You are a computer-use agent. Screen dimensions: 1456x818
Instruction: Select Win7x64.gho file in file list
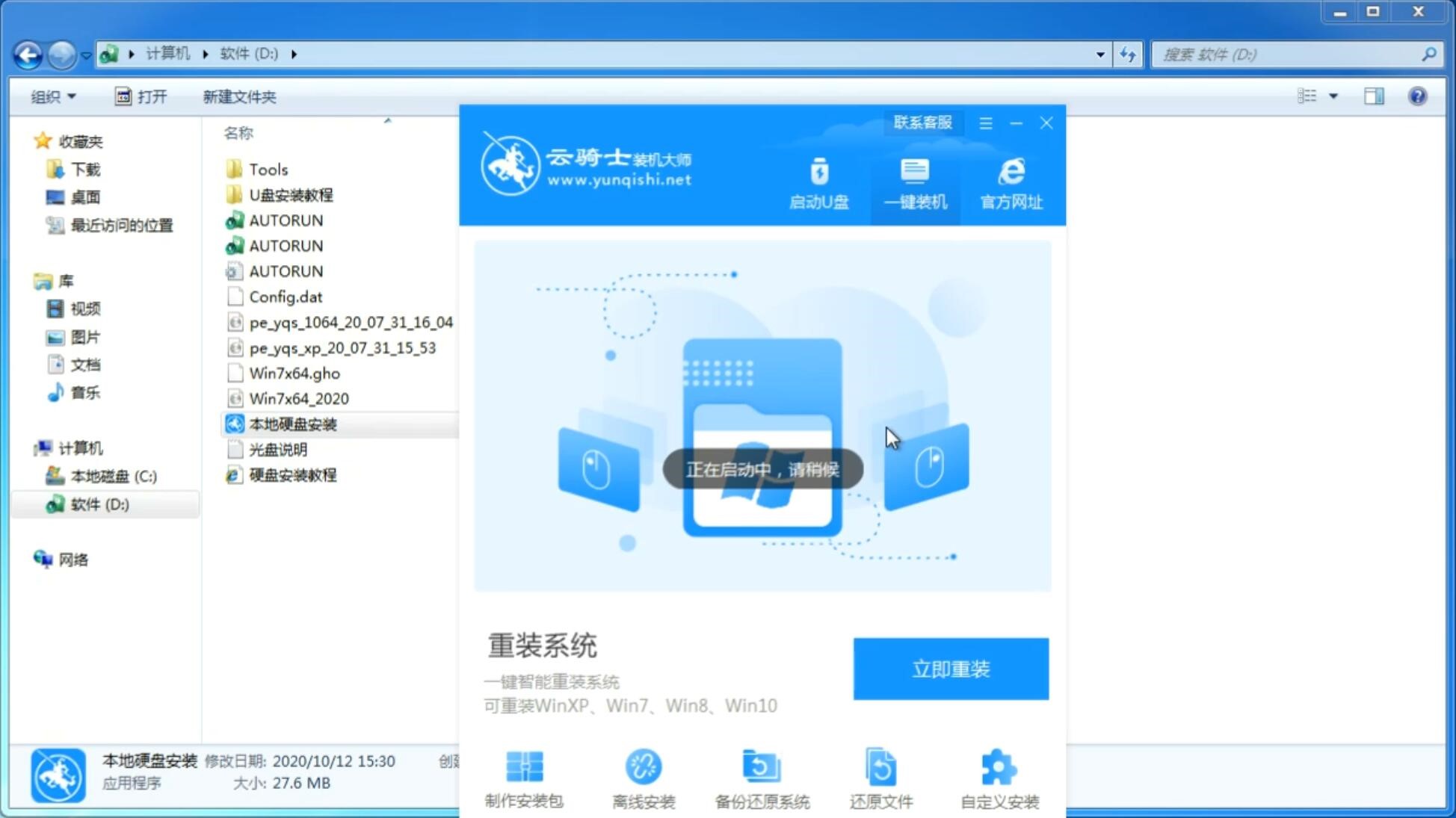point(294,373)
